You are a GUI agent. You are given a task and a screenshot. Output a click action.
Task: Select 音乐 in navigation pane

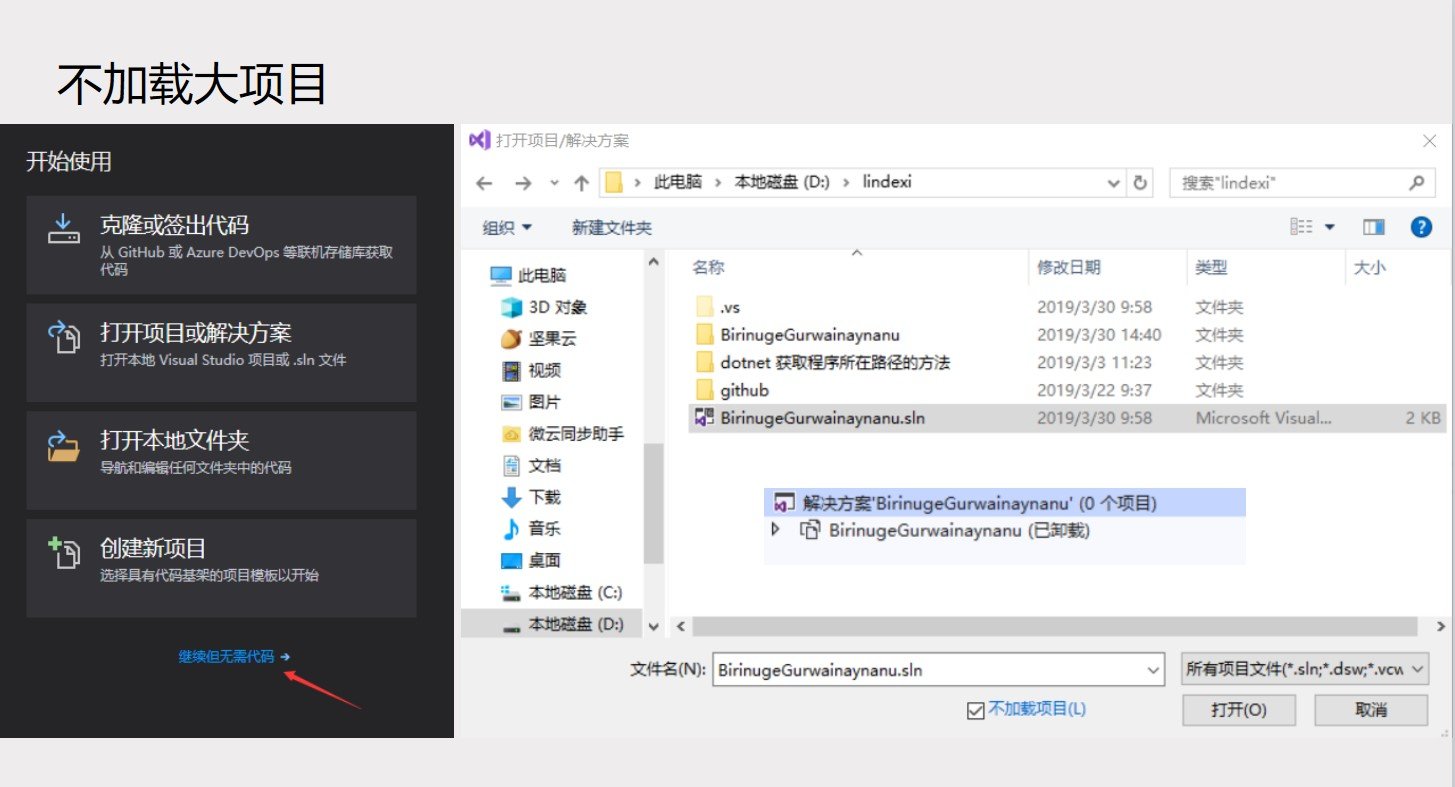click(531, 528)
